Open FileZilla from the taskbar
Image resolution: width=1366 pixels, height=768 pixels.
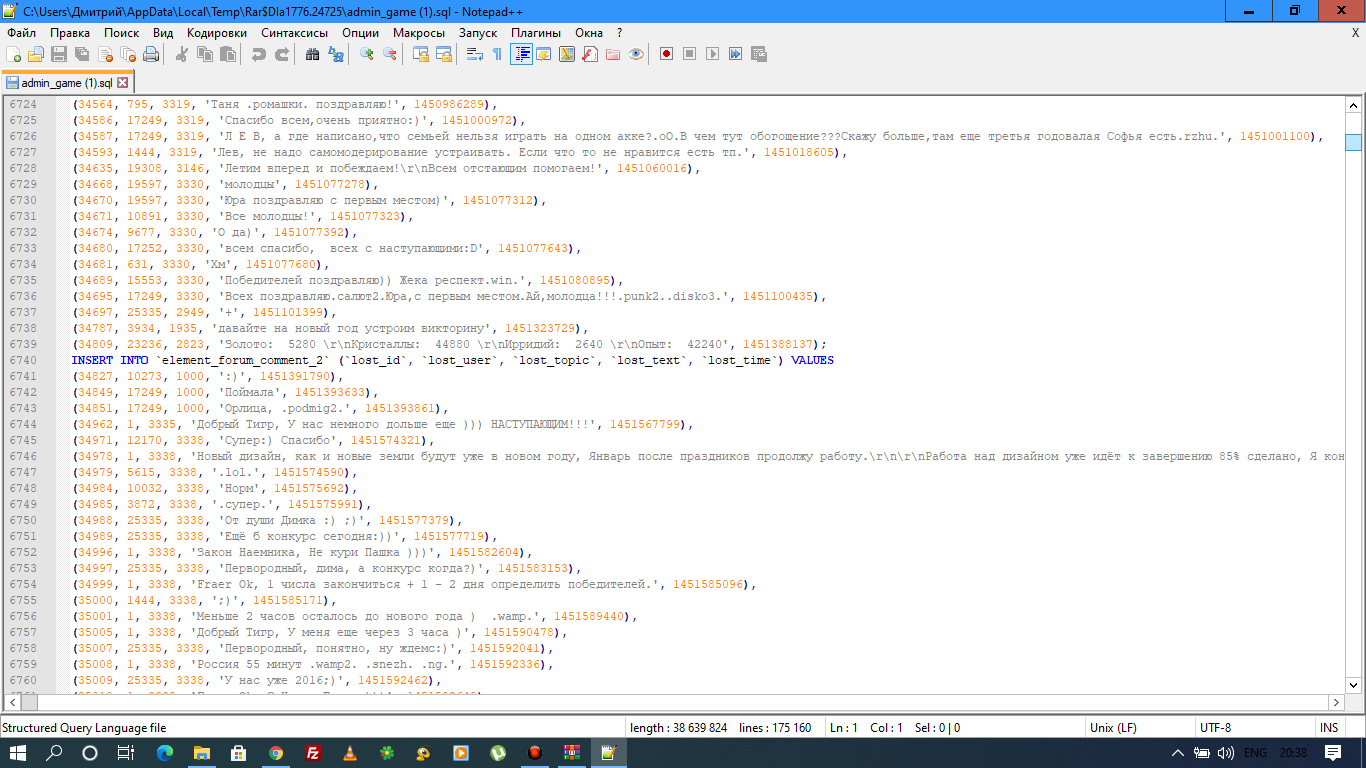tap(313, 753)
